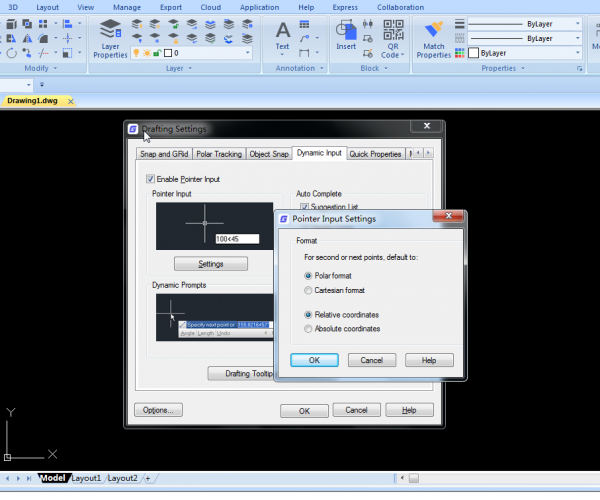Click the color grid icon in Properties
600x500 pixels.
coord(460,53)
